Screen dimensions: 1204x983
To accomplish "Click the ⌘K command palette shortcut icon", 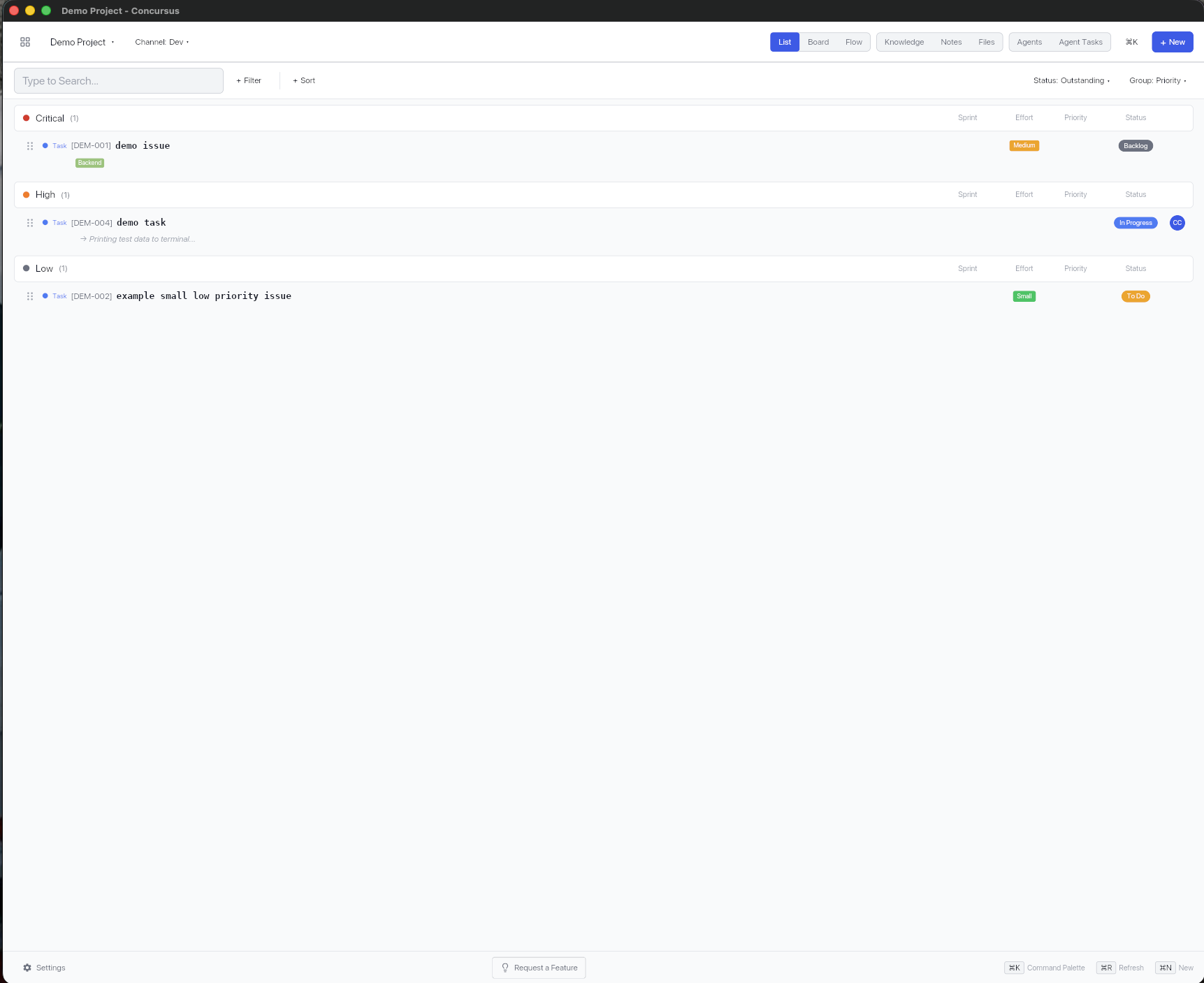I will point(1131,41).
